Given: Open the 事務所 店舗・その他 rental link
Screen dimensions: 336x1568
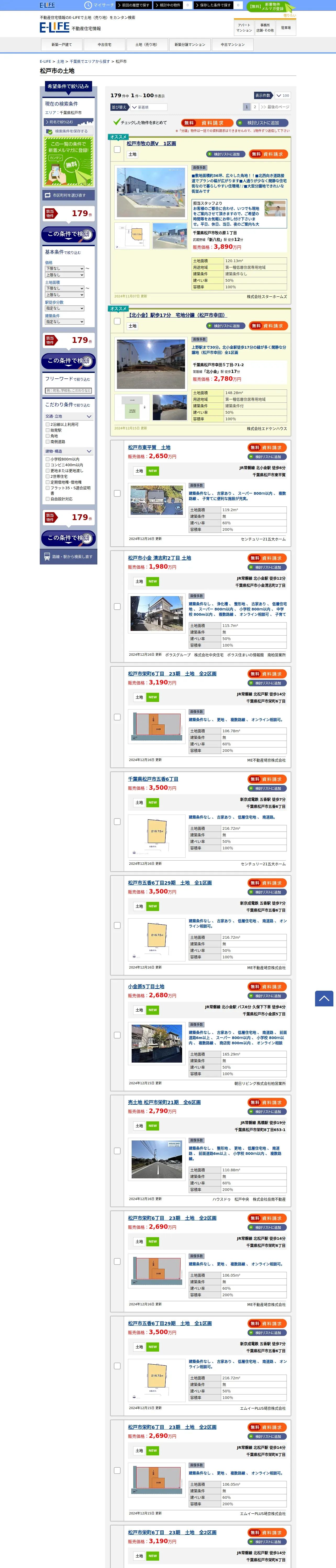Looking at the screenshot, I should (x=265, y=27).
